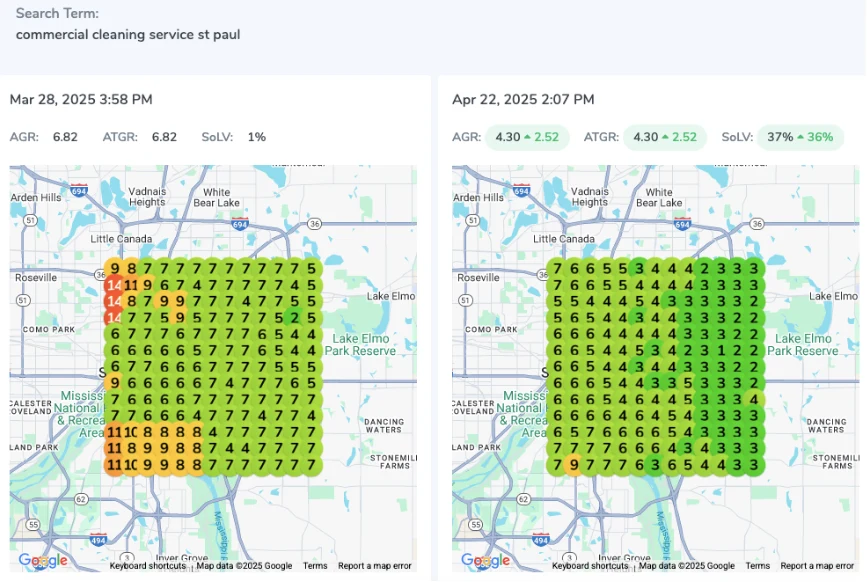The height and width of the screenshot is (582, 867).
Task: Click White Bear Lake label on the April 22 map
Action: pos(659,197)
